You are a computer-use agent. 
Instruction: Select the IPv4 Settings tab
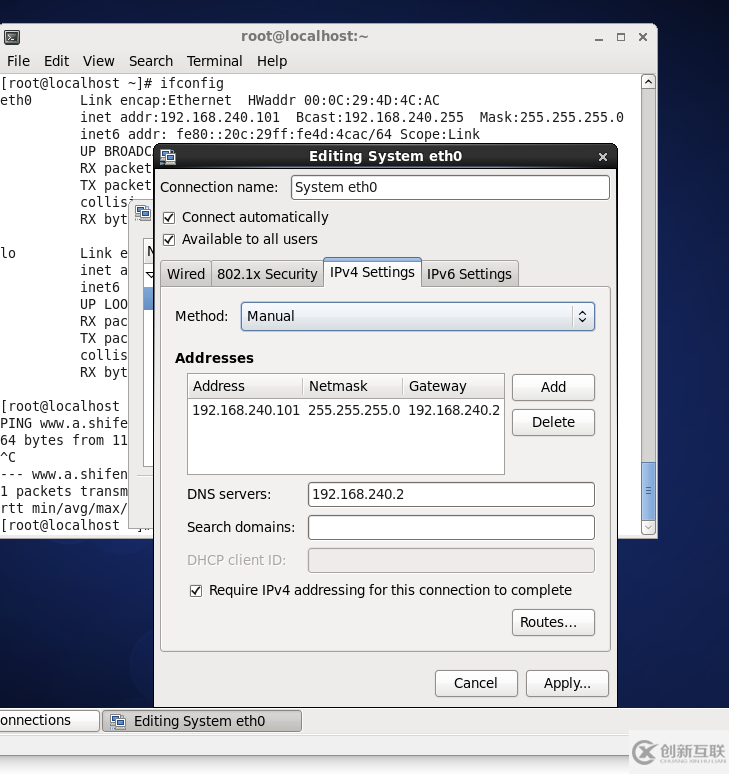click(372, 272)
